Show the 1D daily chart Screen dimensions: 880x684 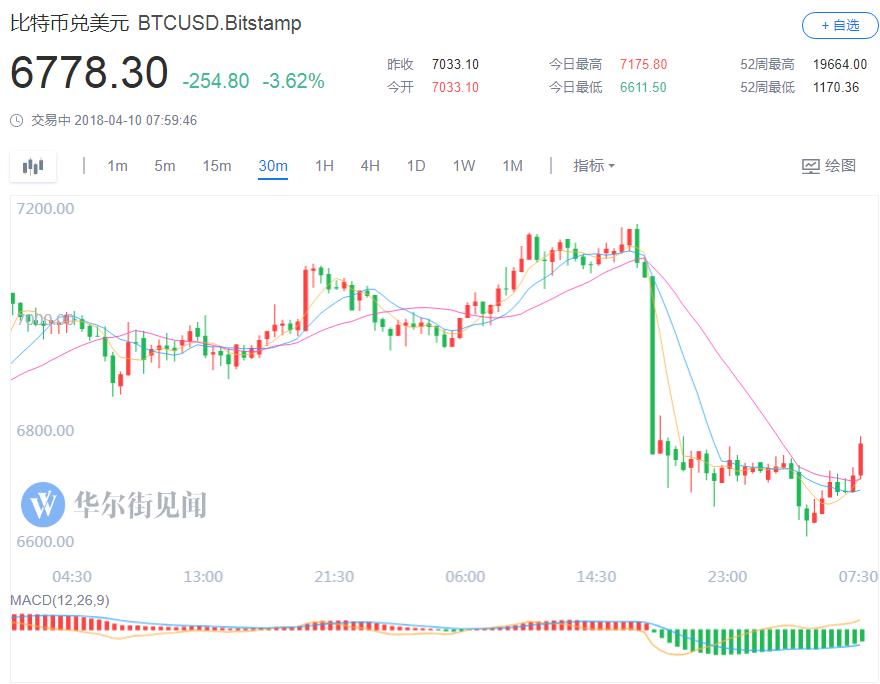pyautogui.click(x=416, y=166)
